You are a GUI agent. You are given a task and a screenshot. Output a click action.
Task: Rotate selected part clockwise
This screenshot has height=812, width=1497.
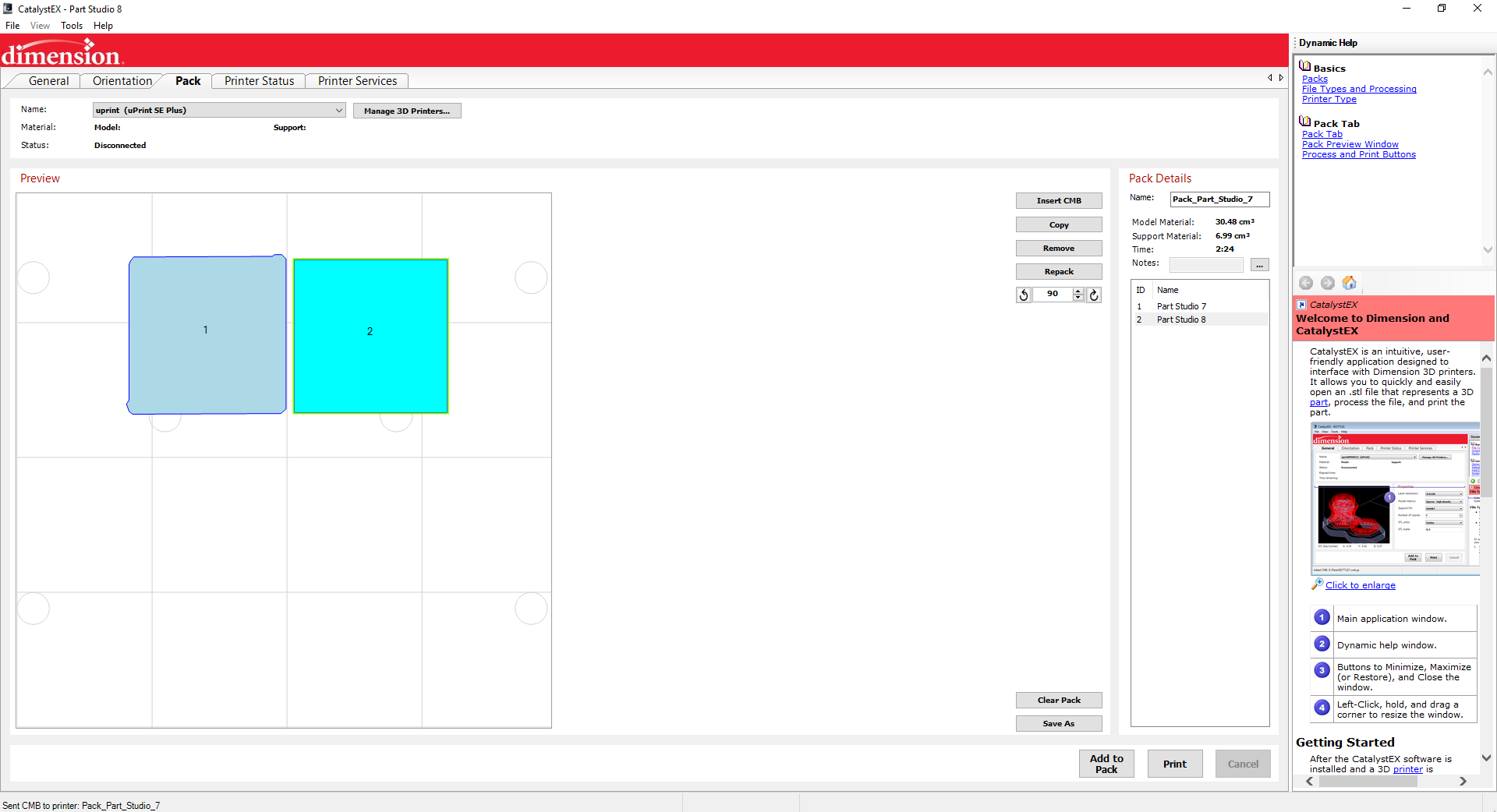coord(1094,295)
